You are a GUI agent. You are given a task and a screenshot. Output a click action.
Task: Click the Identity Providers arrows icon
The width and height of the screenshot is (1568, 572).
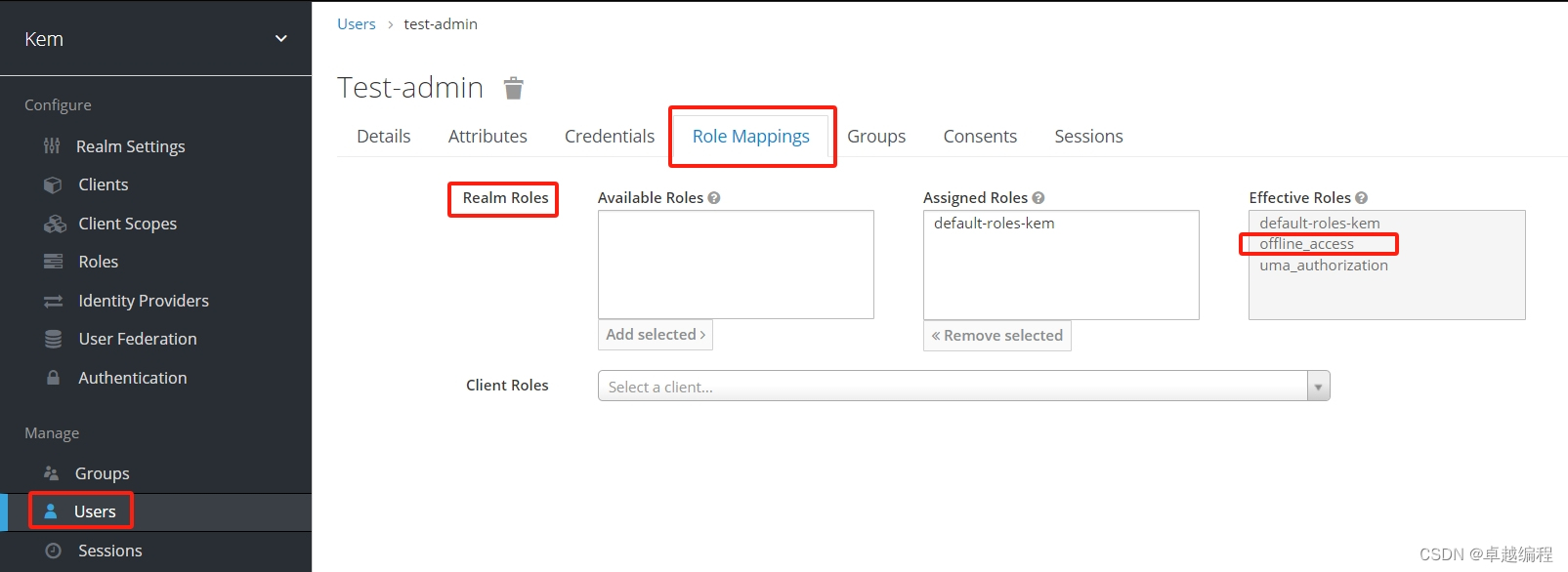53,301
